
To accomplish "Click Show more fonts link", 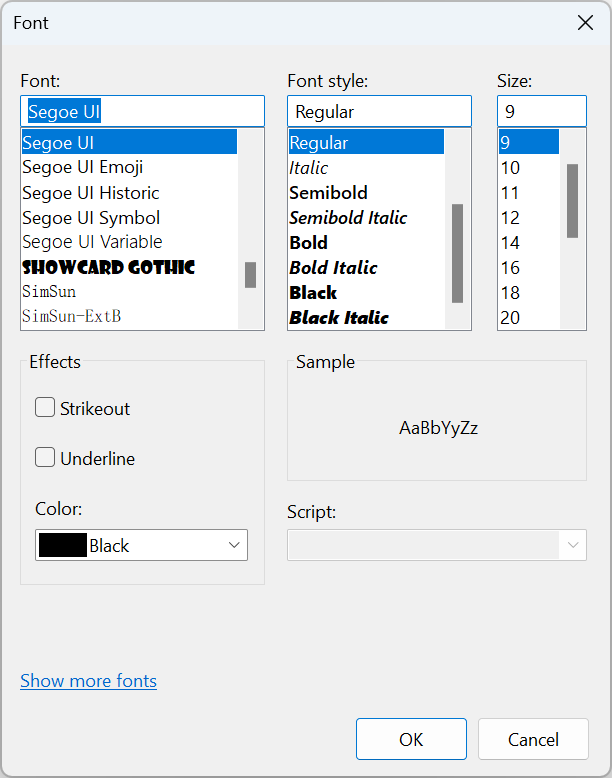I will (88, 681).
